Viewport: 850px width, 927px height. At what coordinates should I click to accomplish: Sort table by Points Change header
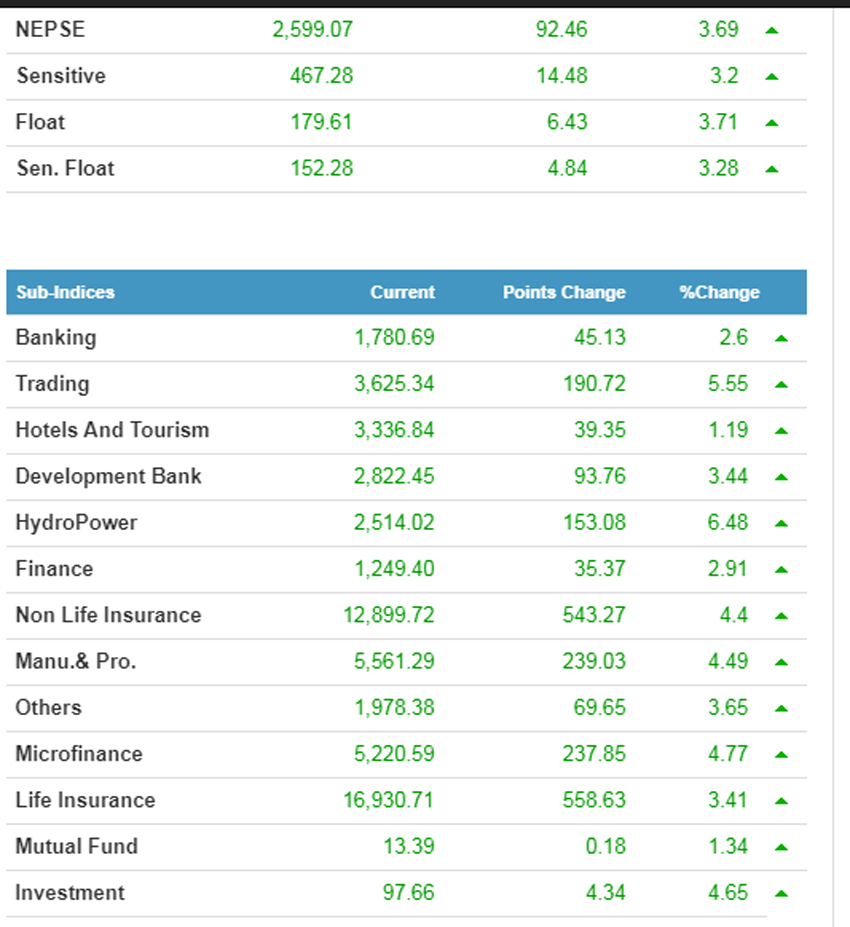(x=564, y=293)
